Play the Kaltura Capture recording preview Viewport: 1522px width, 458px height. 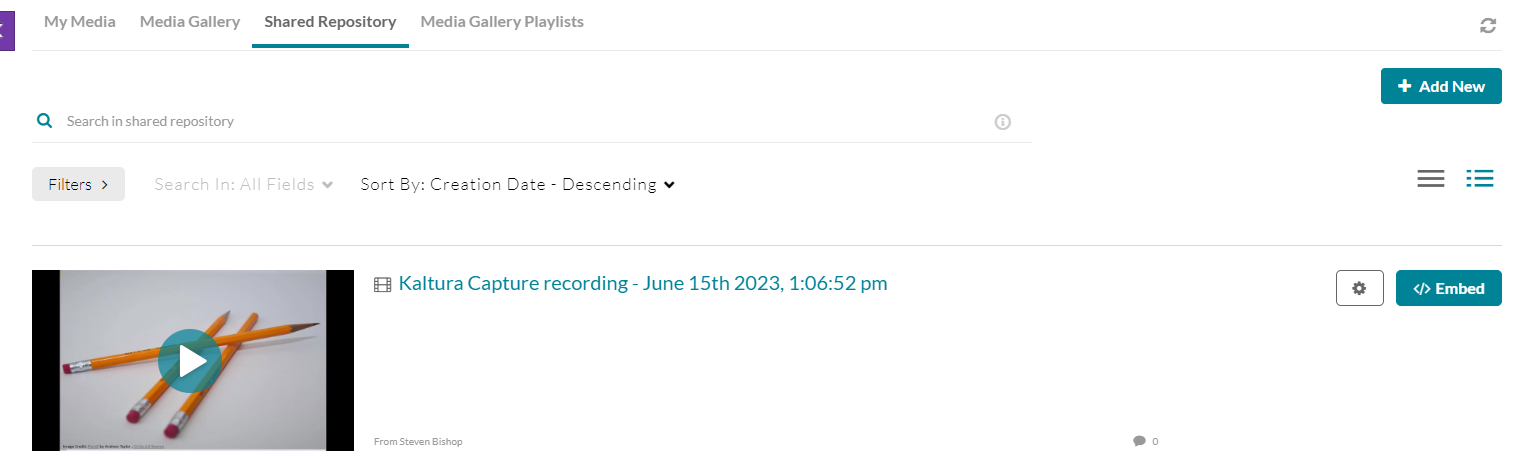click(190, 360)
